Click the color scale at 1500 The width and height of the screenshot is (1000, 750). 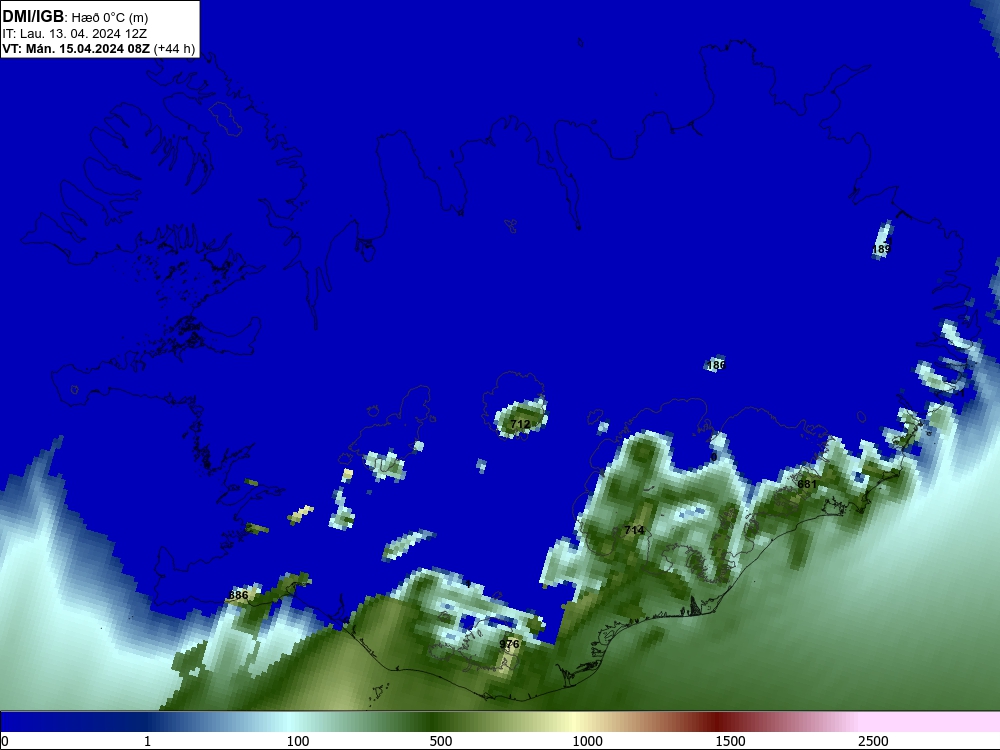pyautogui.click(x=730, y=741)
